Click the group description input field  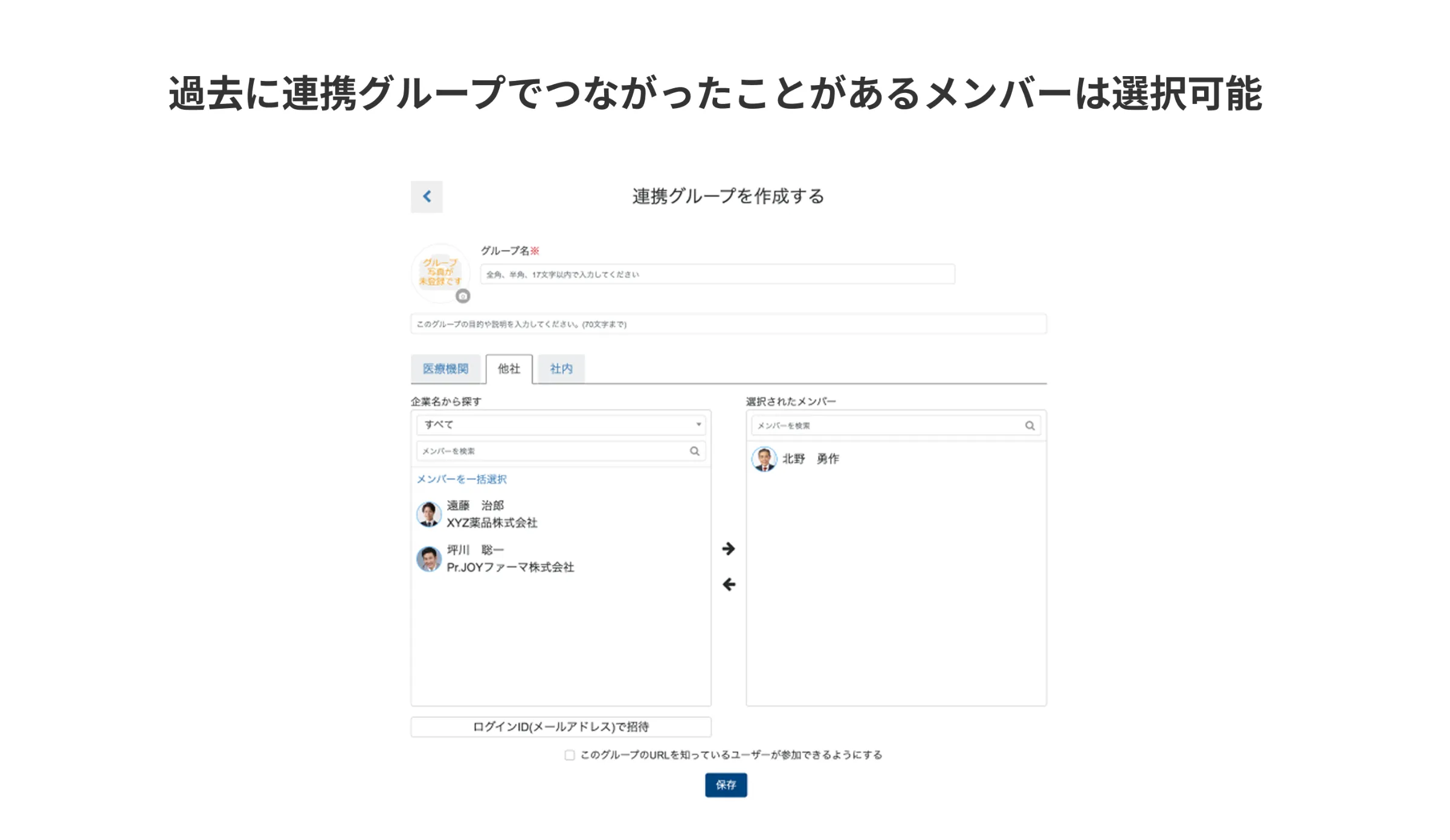point(728,324)
